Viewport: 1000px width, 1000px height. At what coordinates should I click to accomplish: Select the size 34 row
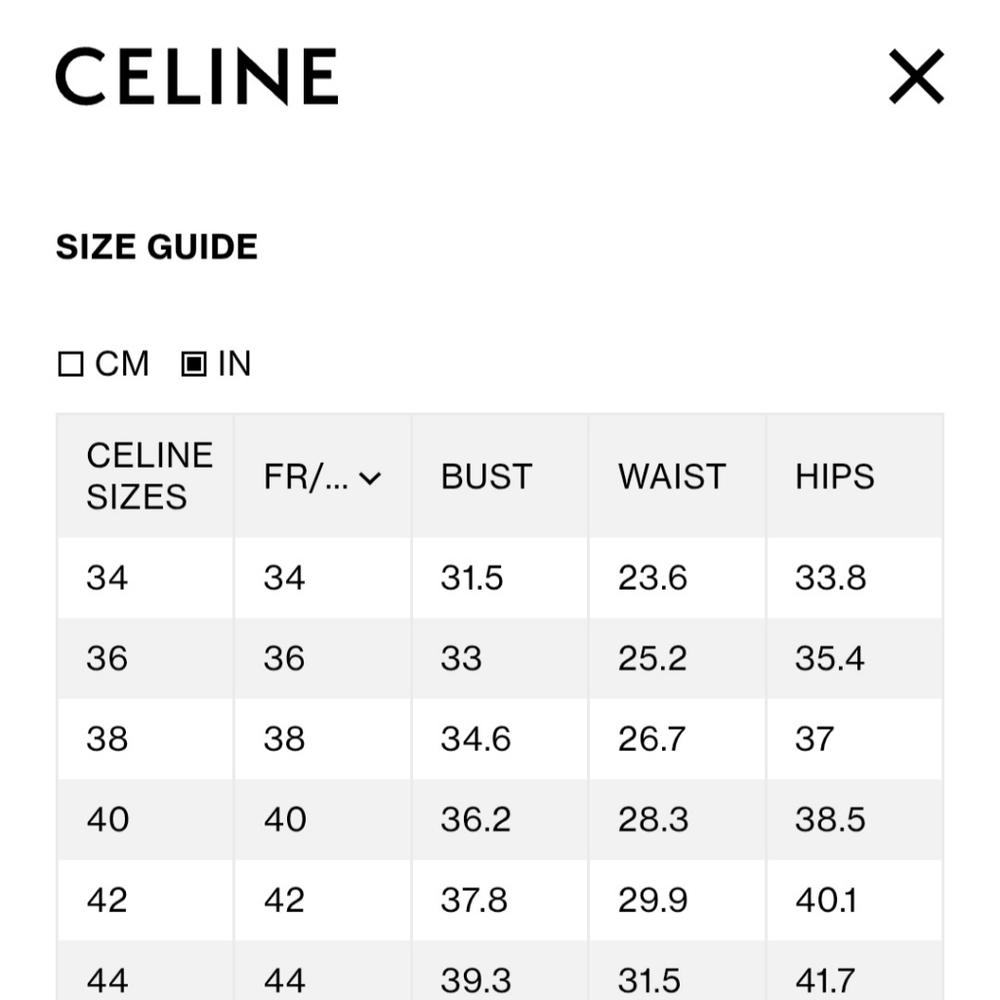(x=107, y=578)
